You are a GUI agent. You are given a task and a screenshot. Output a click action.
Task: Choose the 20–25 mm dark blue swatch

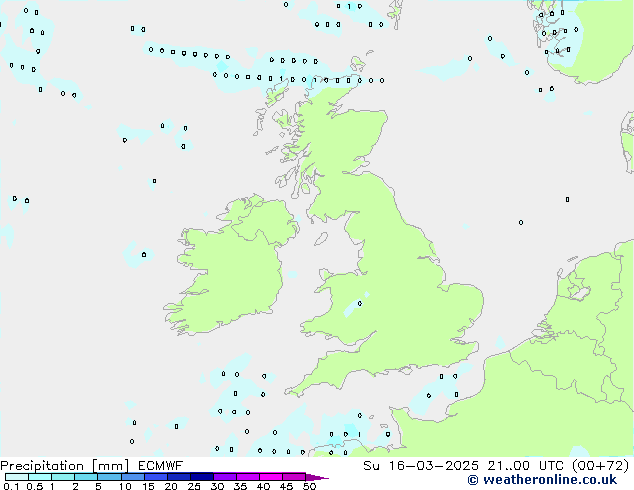[x=178, y=477]
